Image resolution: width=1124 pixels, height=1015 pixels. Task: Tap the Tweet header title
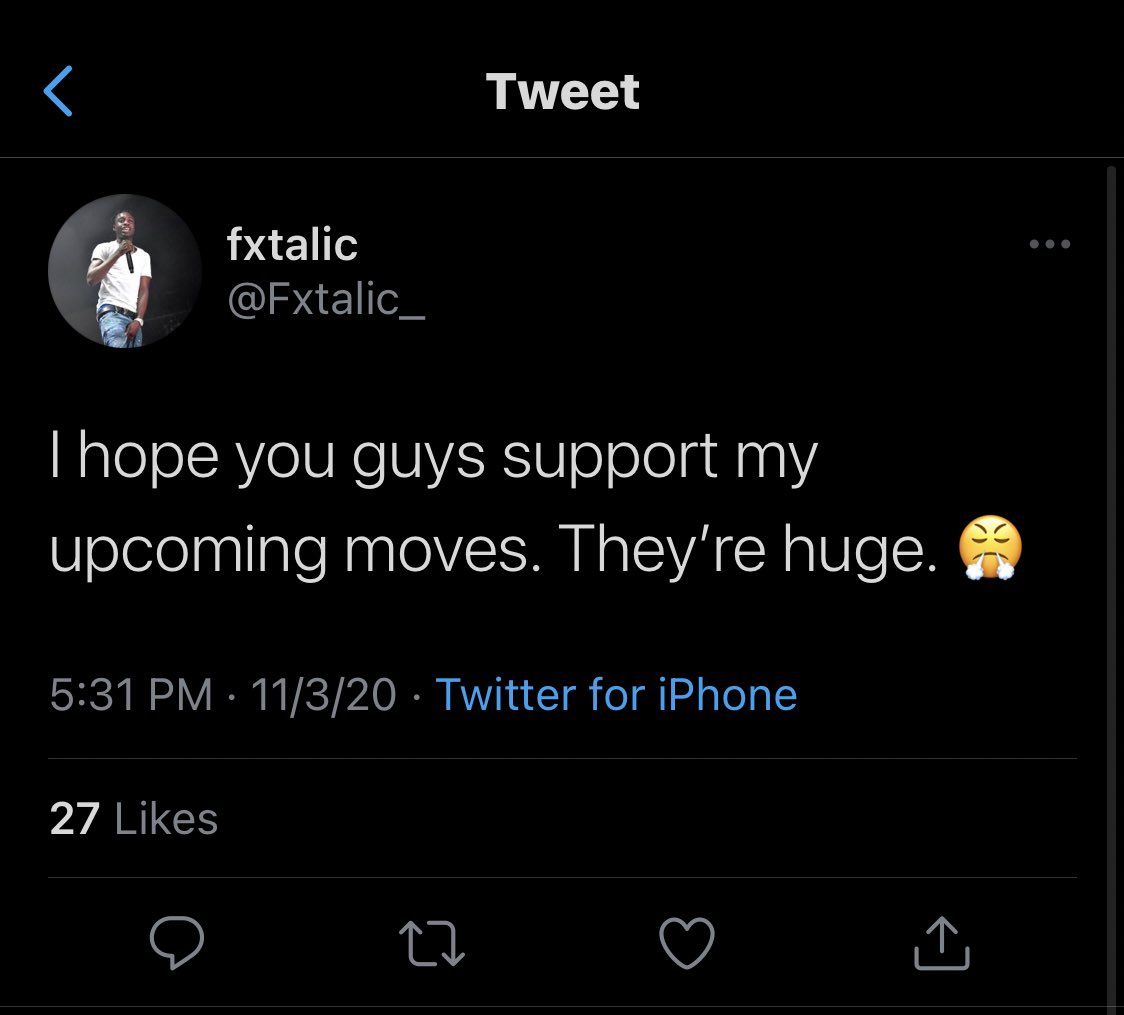[562, 92]
